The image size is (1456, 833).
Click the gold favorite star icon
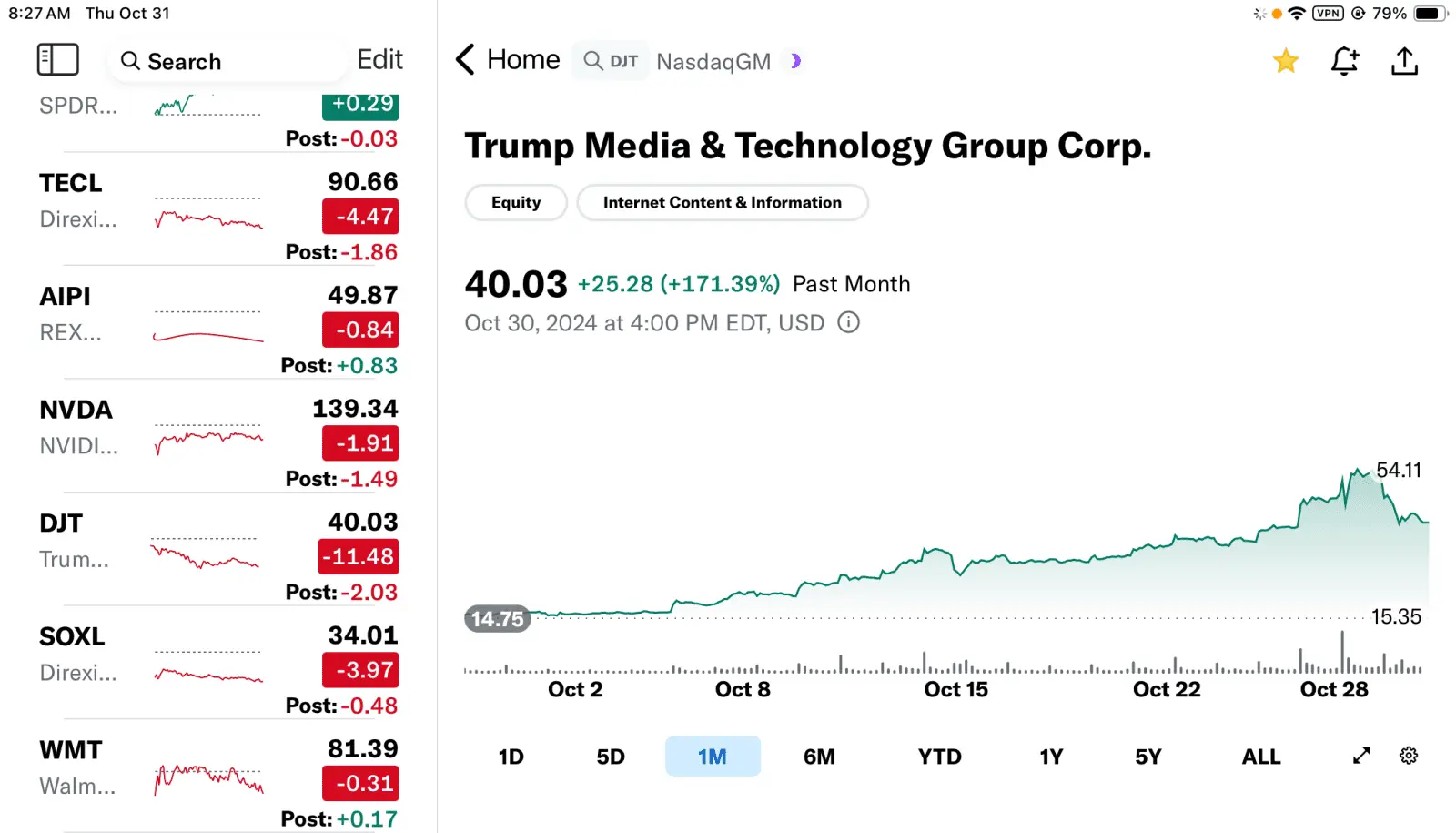point(1286,61)
